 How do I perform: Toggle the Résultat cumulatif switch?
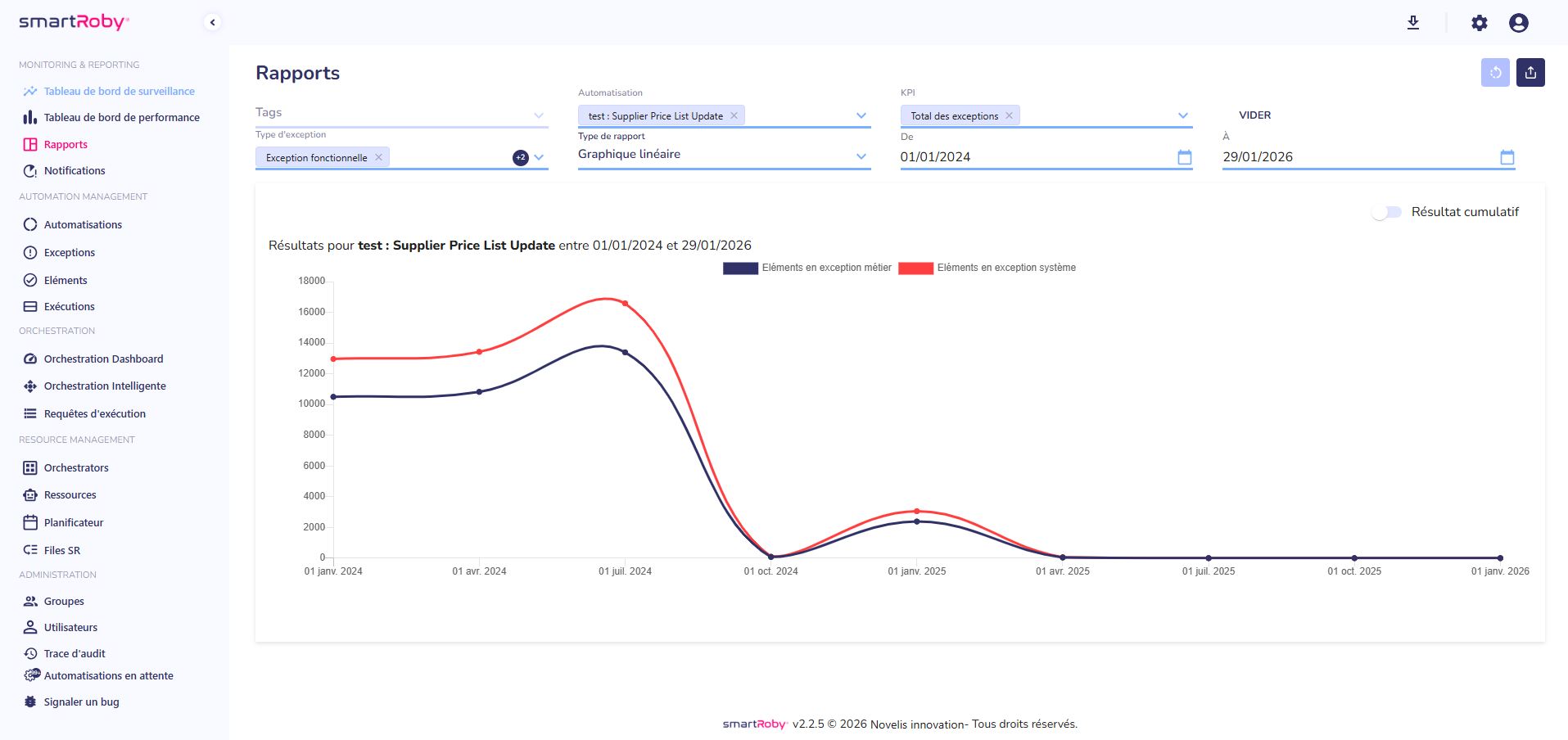(1386, 212)
